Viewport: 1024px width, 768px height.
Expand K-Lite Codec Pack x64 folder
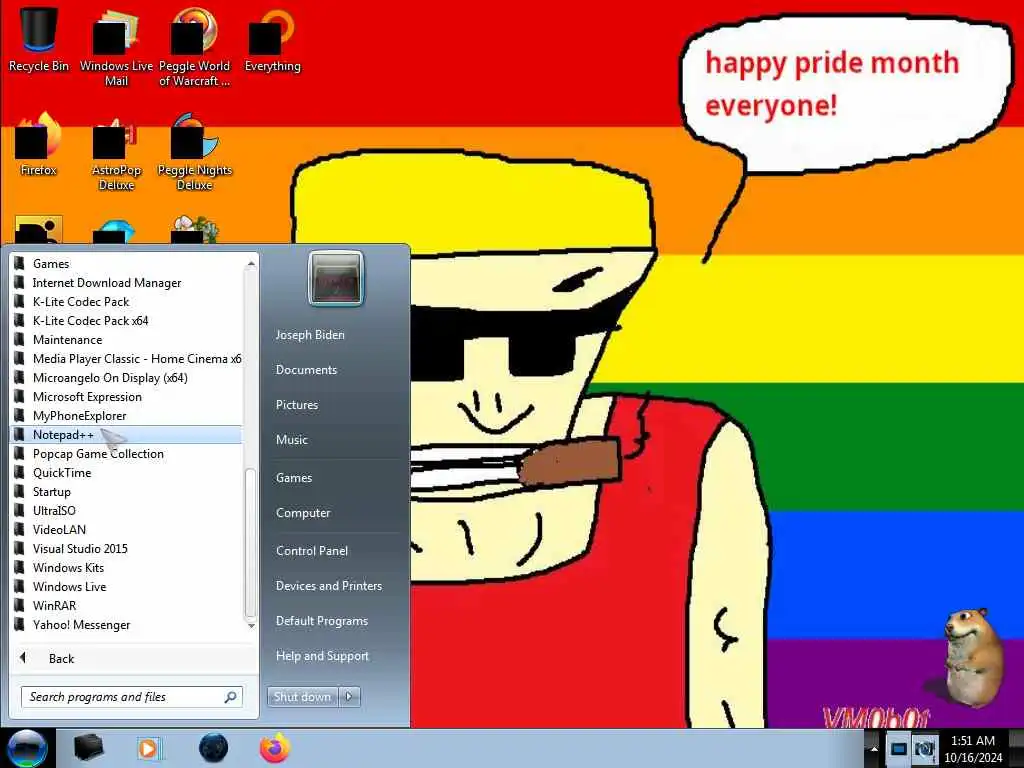(125, 321)
